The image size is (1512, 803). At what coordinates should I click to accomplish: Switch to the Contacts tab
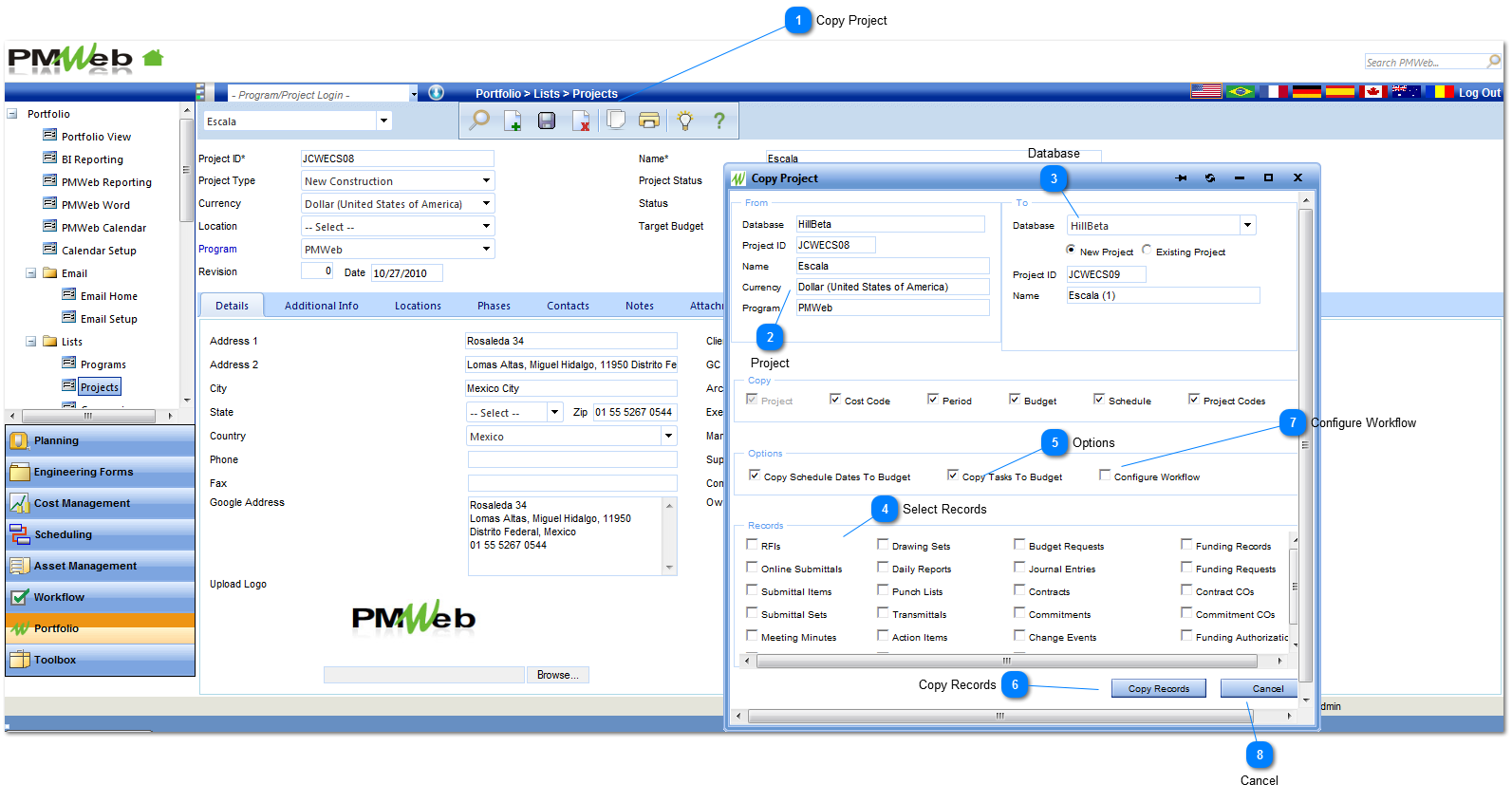click(x=568, y=306)
